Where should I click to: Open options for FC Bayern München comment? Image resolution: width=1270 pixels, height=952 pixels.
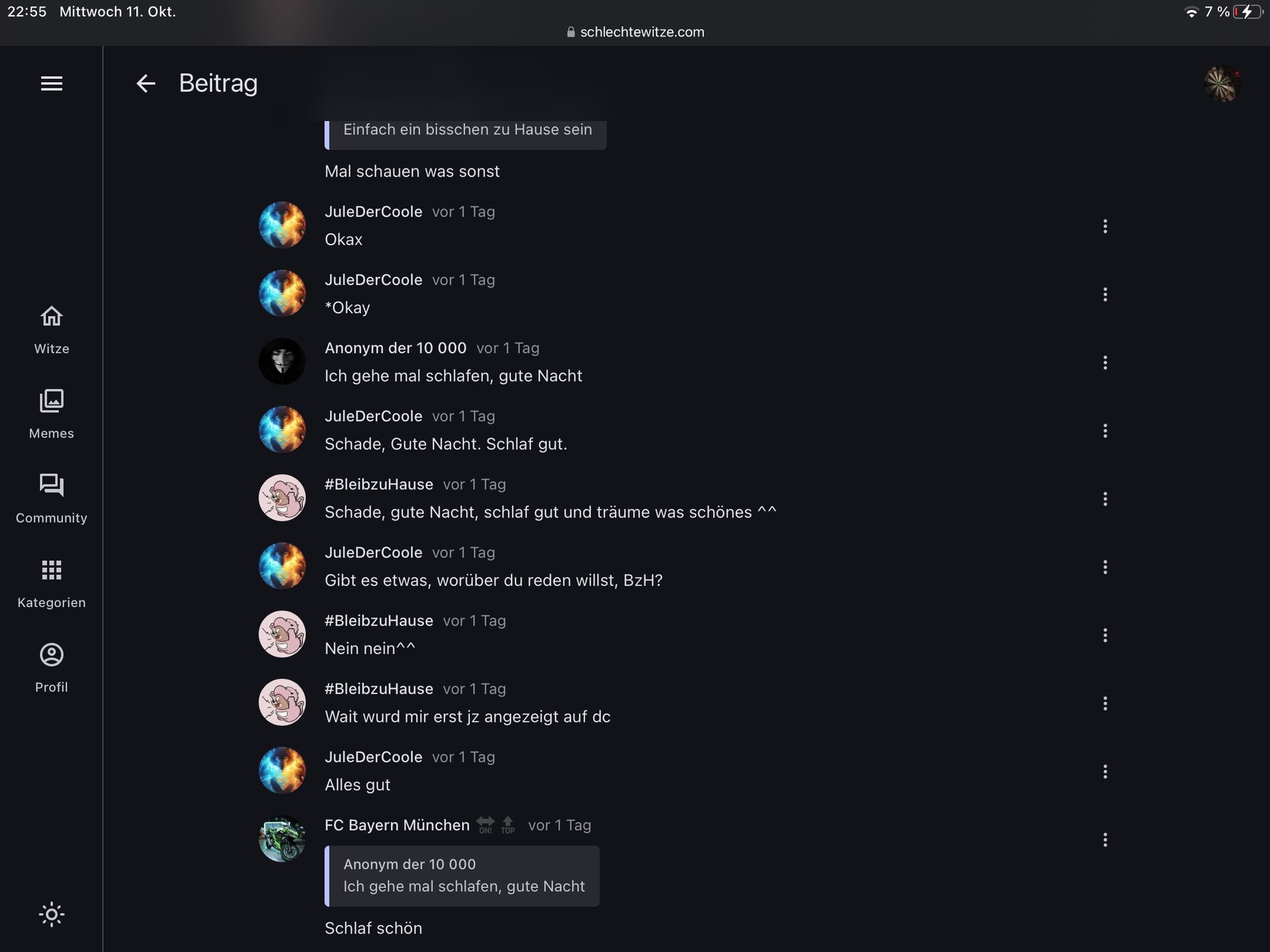tap(1105, 840)
